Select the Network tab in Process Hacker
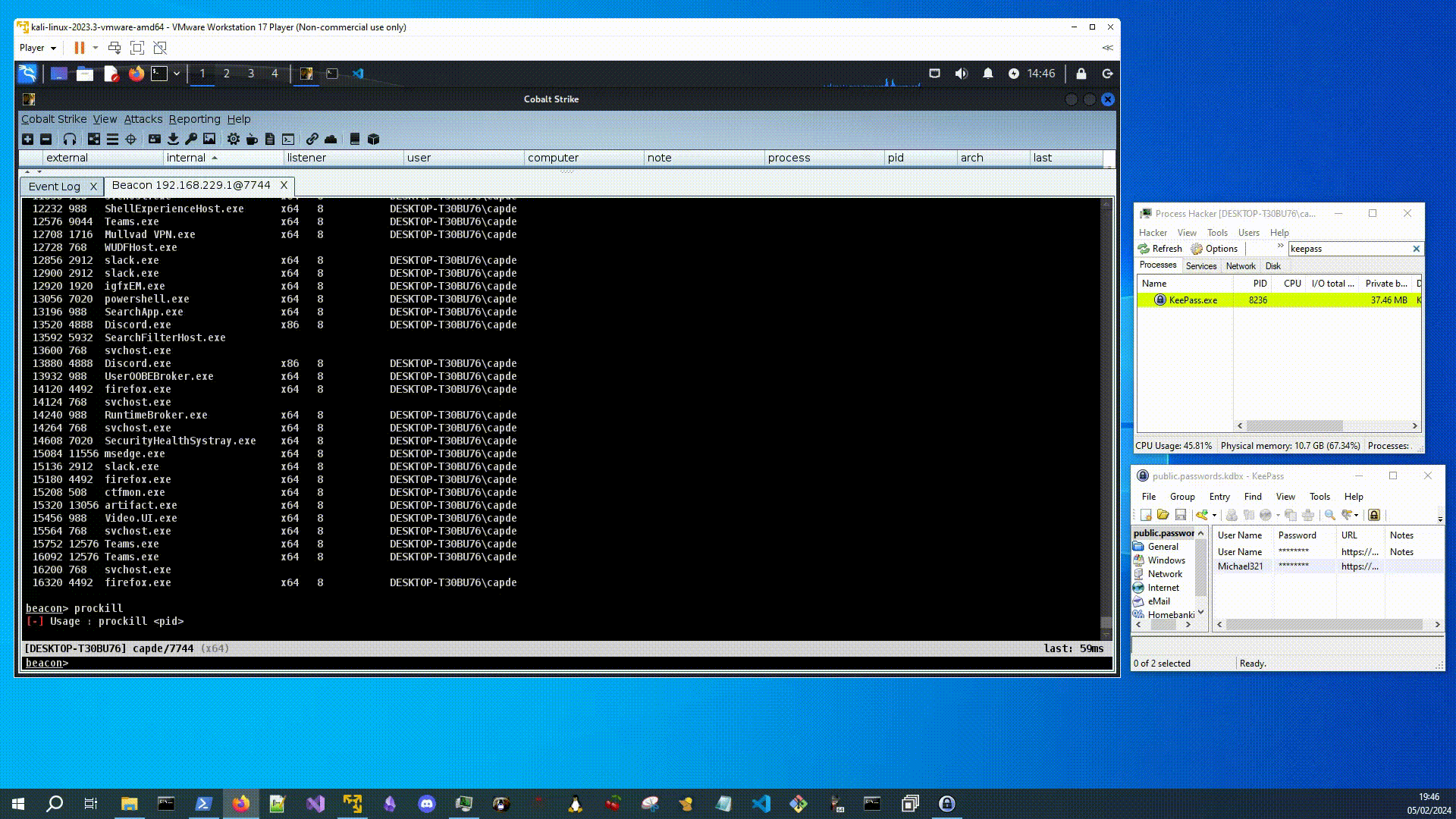Viewport: 1456px width, 819px height. 1241,266
